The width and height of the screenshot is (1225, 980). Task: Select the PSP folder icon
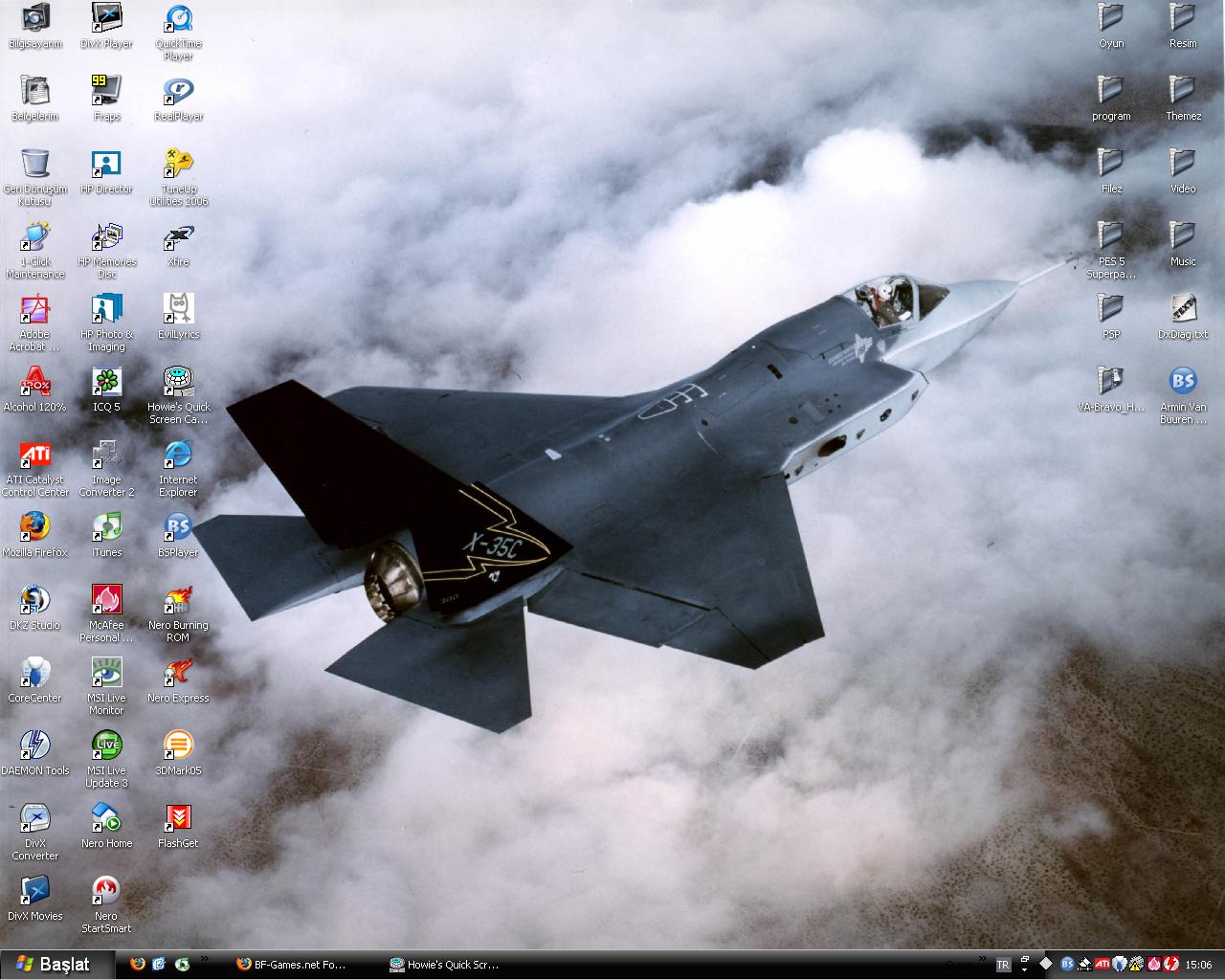click(x=1111, y=318)
